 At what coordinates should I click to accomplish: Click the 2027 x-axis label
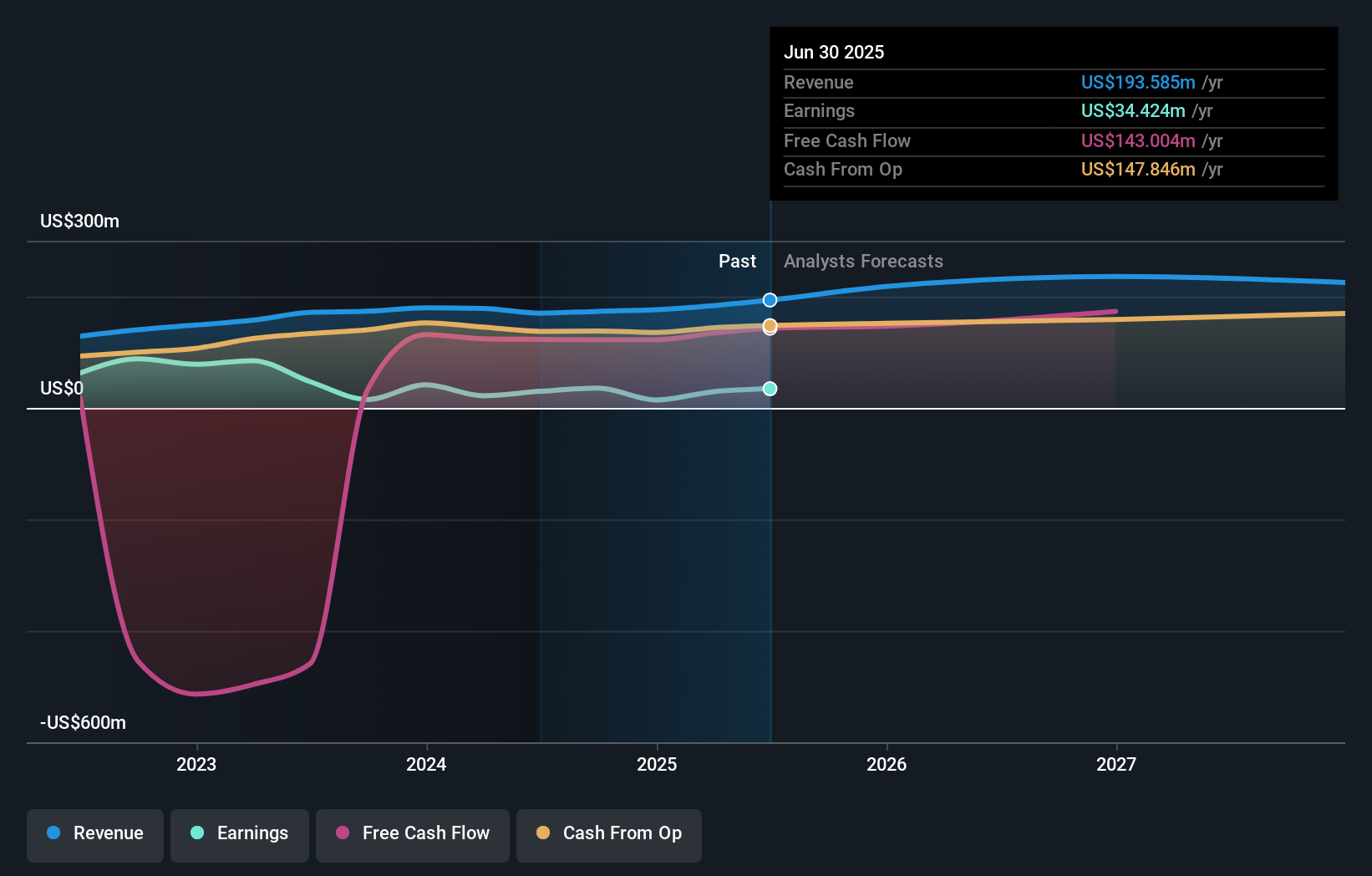coord(1116,764)
